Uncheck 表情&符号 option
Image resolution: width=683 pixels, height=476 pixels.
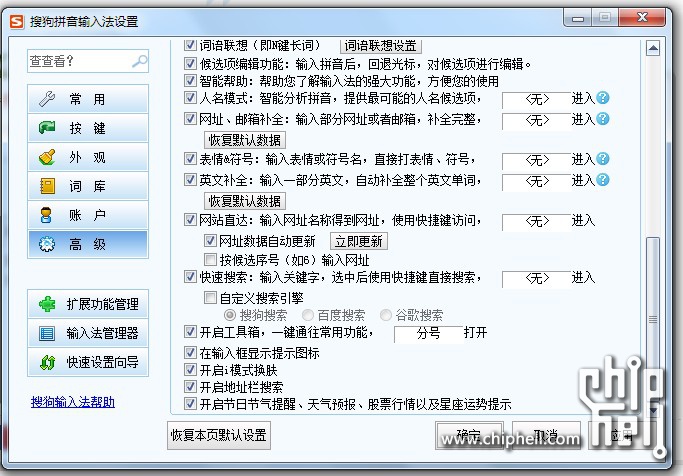(190, 159)
